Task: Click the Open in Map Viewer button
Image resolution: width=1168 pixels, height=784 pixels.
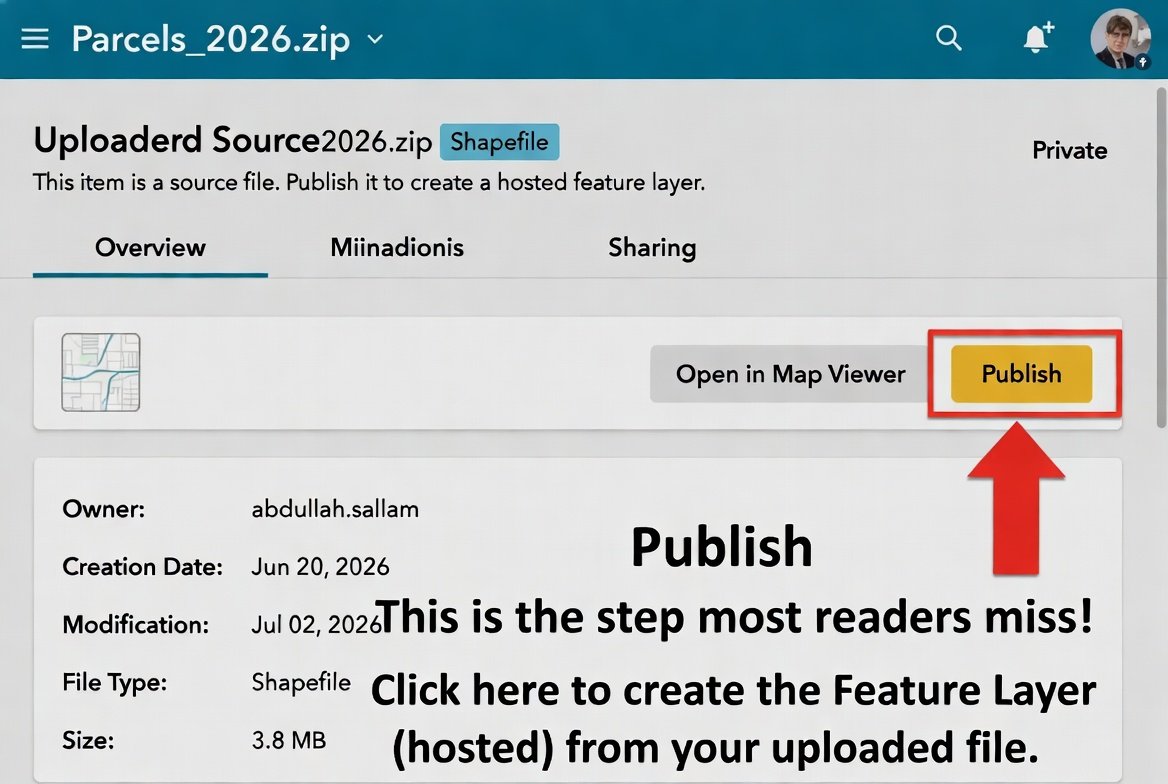Action: (790, 374)
